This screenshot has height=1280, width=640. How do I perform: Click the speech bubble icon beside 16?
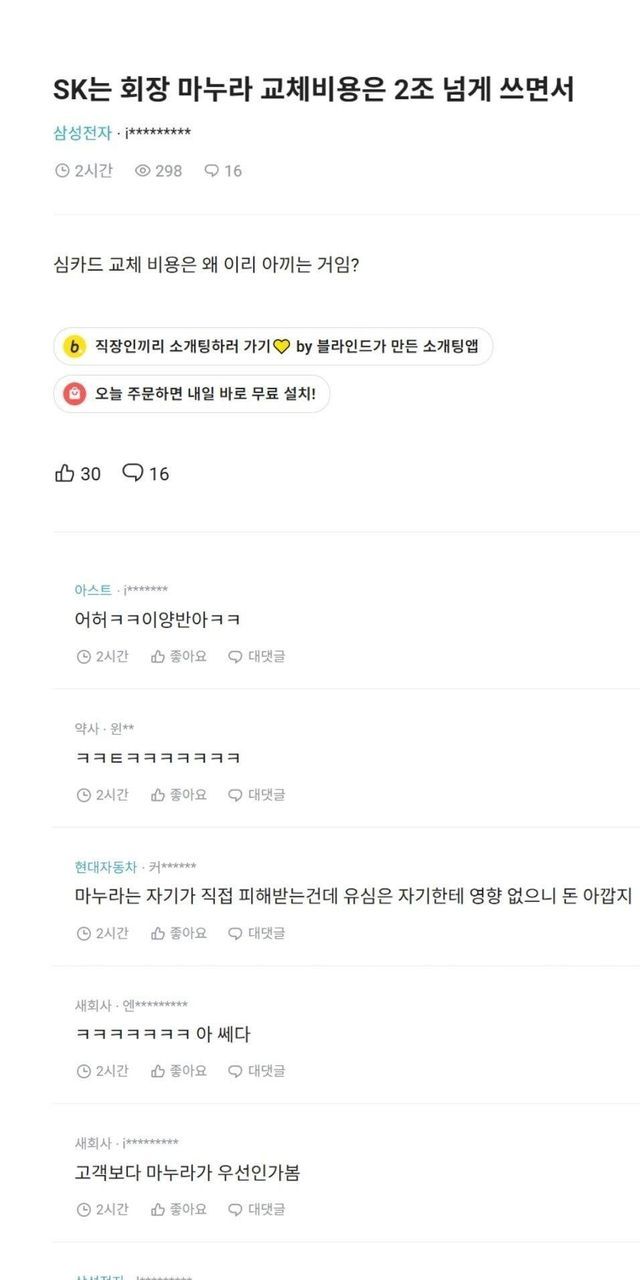click(x=133, y=473)
